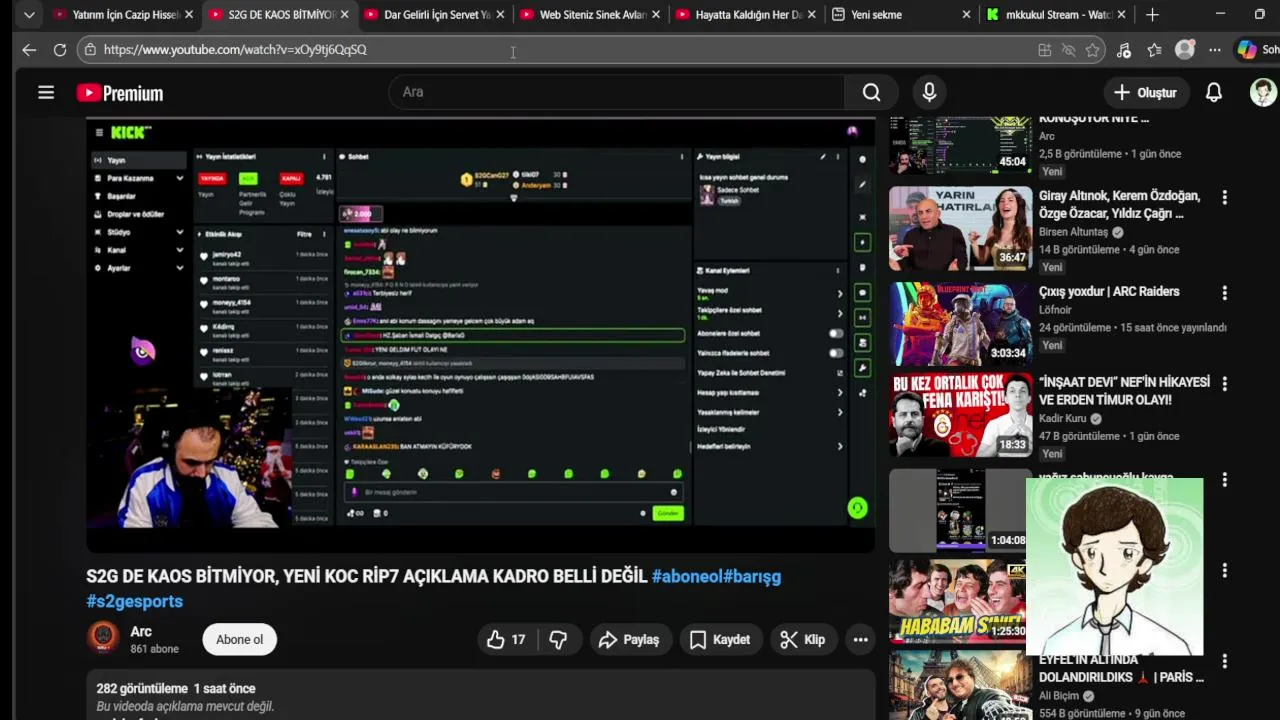Screen dimensions: 1280x720
Task: Click the apps icon inside address bar
Action: click(1044, 50)
